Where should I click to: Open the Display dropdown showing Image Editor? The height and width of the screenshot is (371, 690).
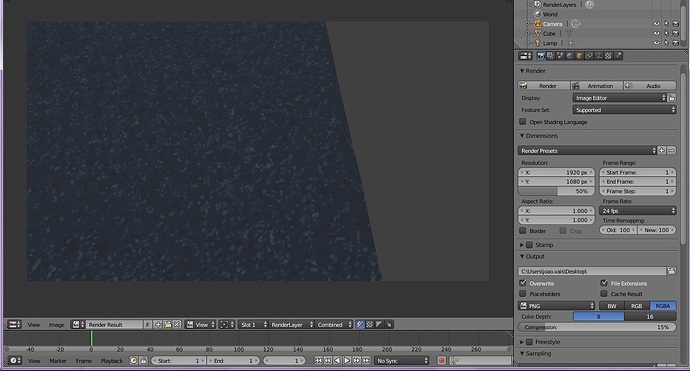pyautogui.click(x=620, y=98)
